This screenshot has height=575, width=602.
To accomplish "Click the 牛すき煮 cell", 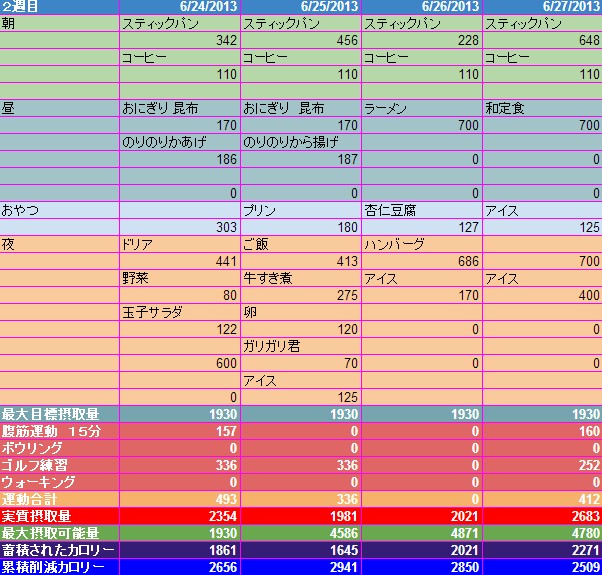I will pyautogui.click(x=301, y=278).
